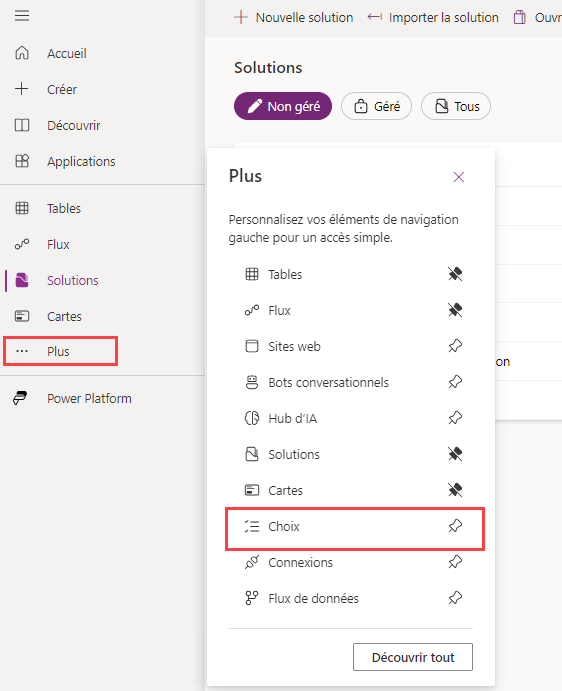Open Power Platform in the sidebar
The image size is (562, 691).
[x=89, y=398]
